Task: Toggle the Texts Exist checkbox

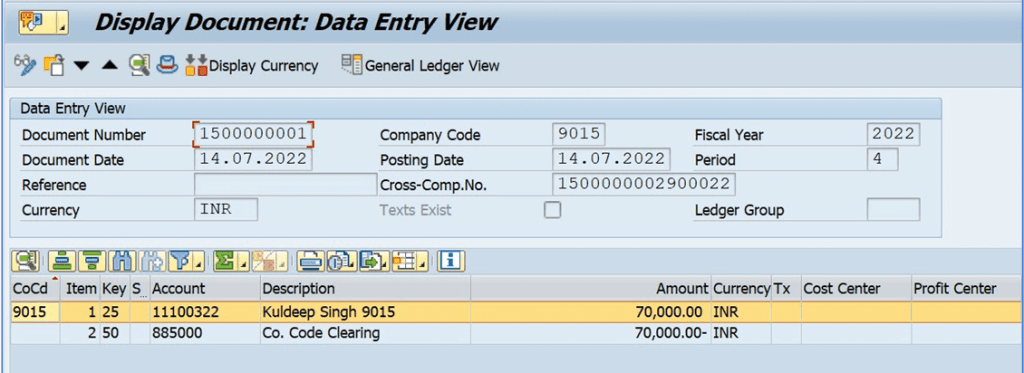Action: tap(552, 210)
